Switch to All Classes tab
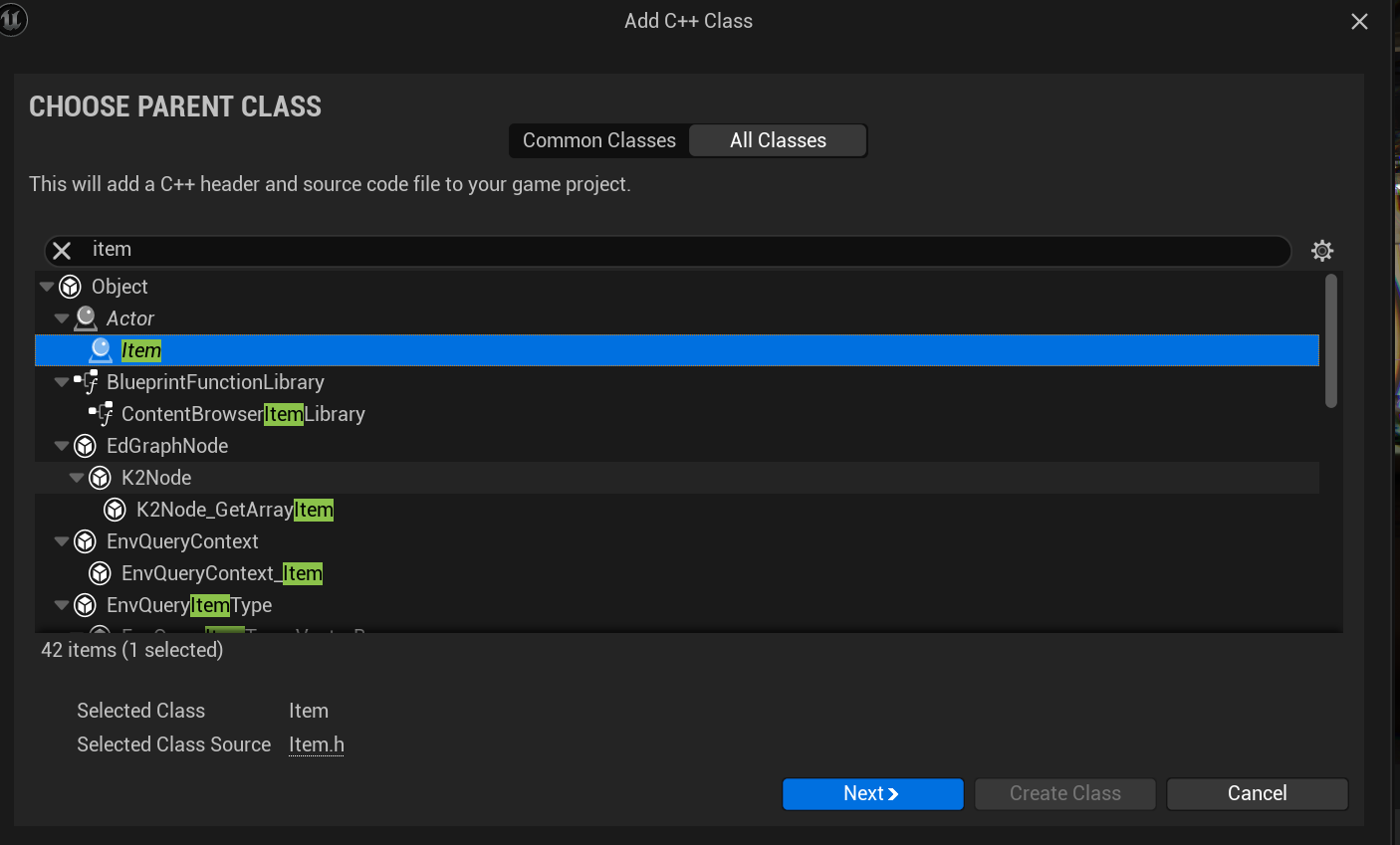 click(x=778, y=140)
